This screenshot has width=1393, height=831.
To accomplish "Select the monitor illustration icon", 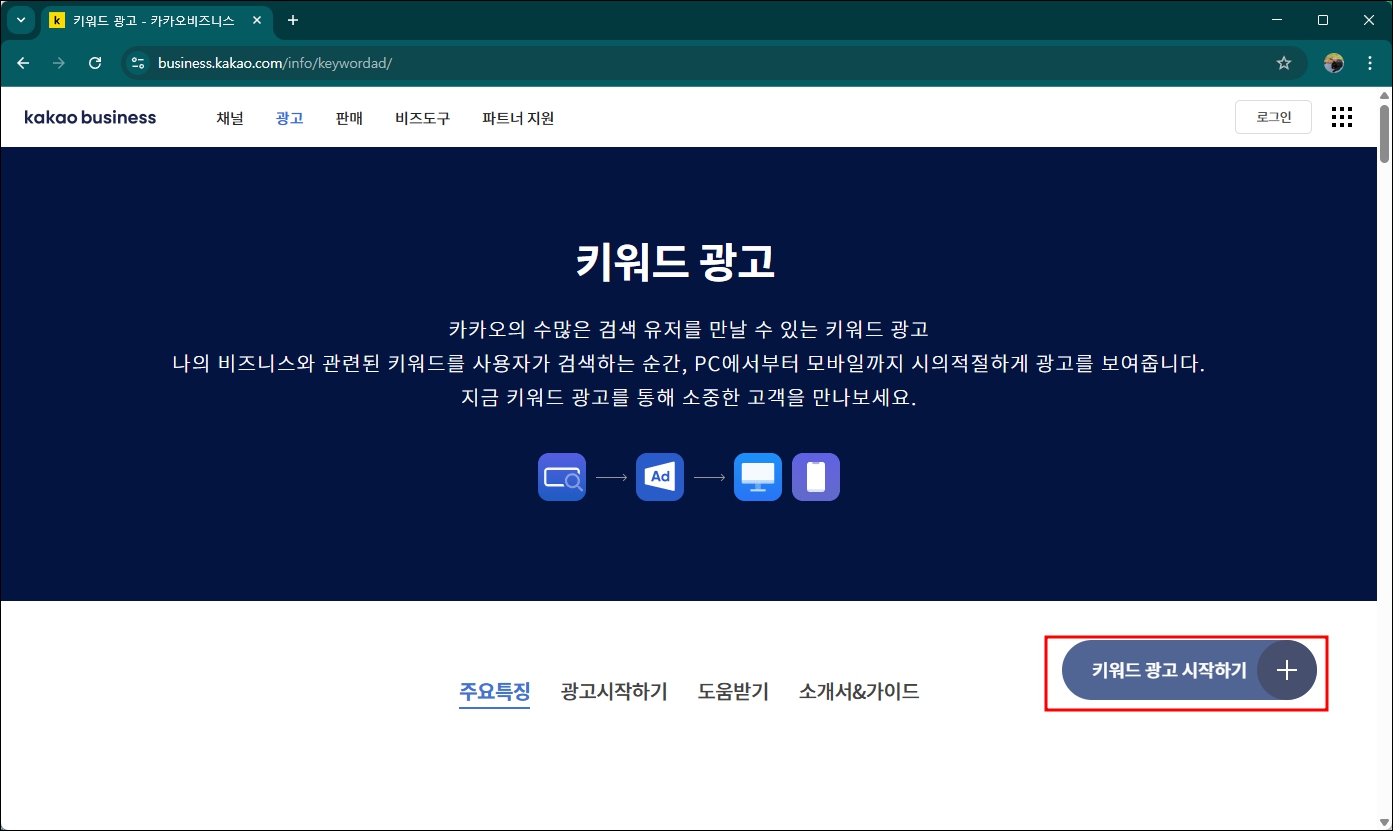I will tap(757, 476).
